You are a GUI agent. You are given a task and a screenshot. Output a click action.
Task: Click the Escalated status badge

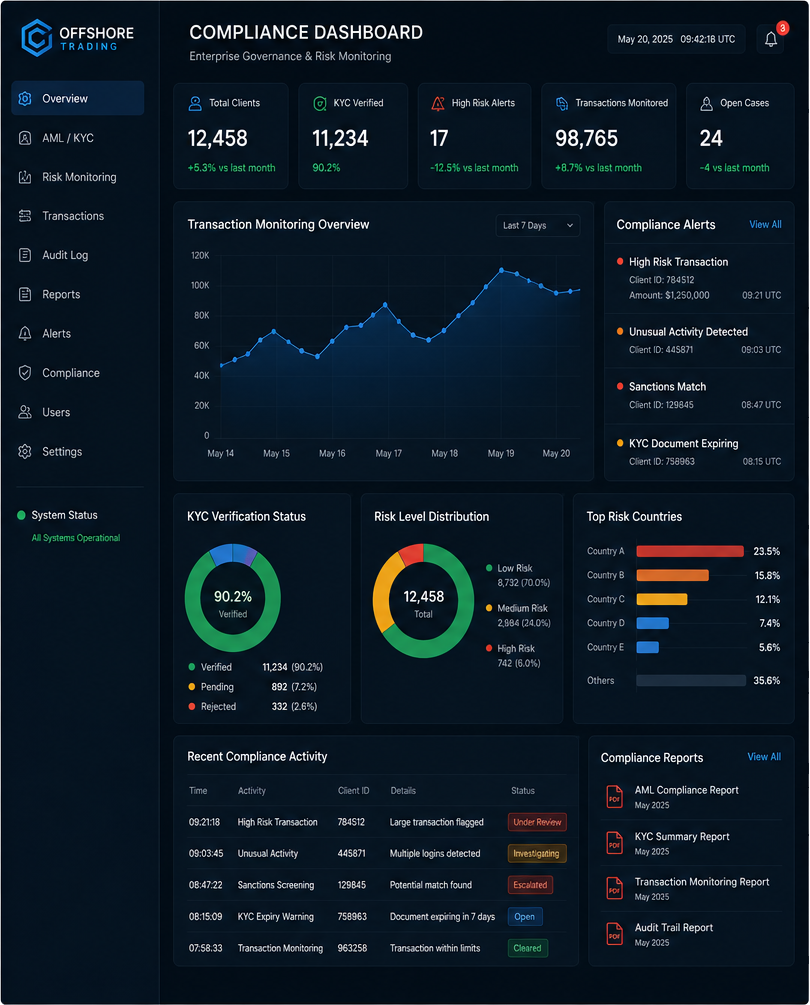pyautogui.click(x=530, y=885)
